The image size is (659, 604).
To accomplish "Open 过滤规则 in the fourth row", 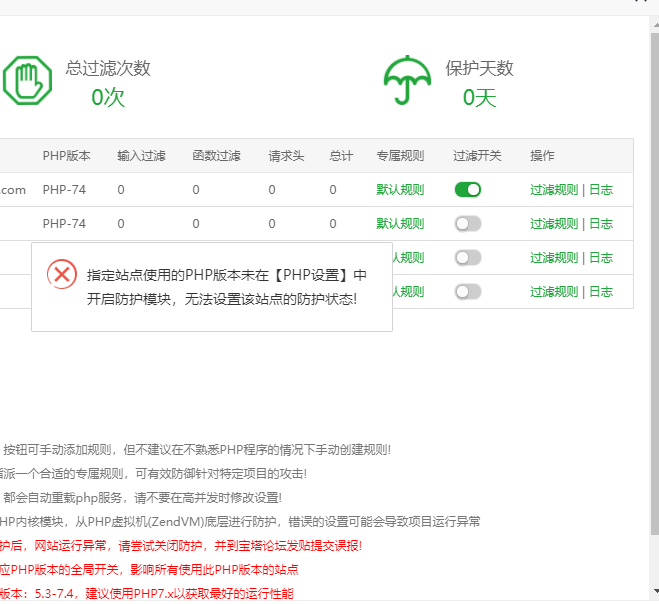I will coord(554,292).
